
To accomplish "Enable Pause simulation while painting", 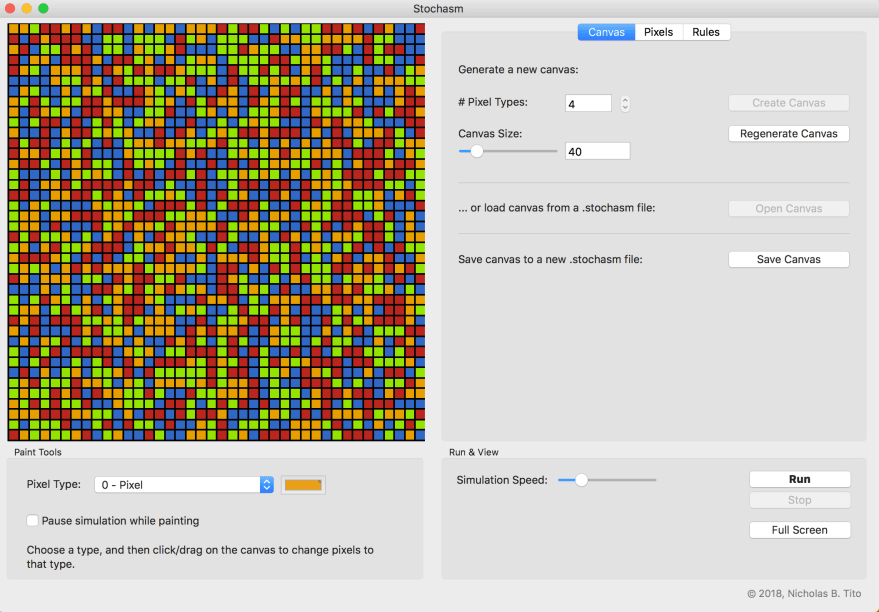I will click(33, 520).
